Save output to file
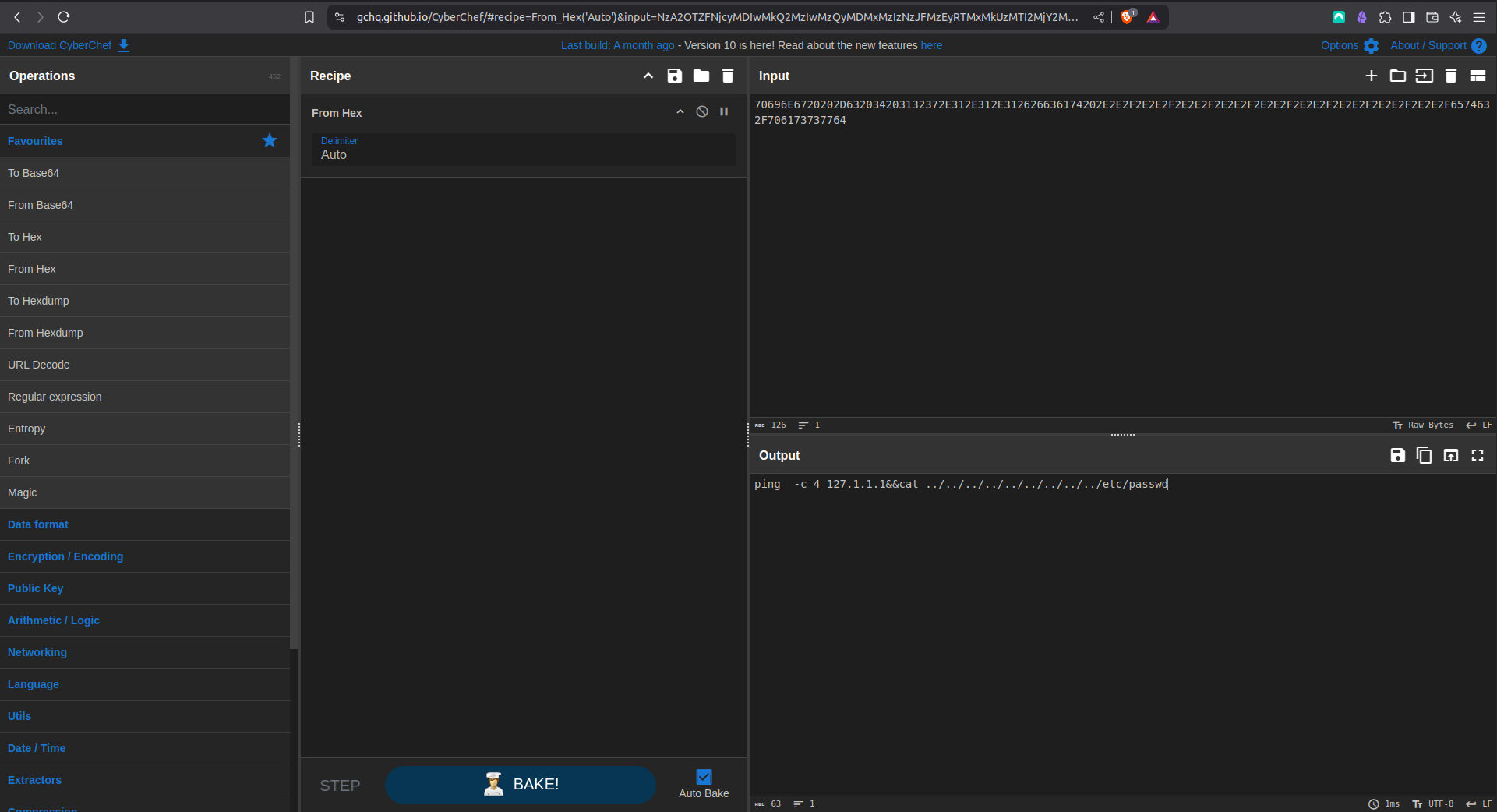Viewport: 1497px width, 812px height. (x=1397, y=455)
